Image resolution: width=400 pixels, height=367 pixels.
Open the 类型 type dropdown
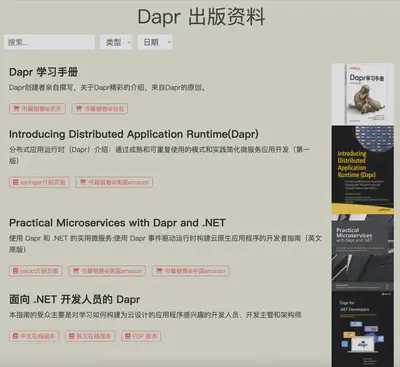pos(116,42)
